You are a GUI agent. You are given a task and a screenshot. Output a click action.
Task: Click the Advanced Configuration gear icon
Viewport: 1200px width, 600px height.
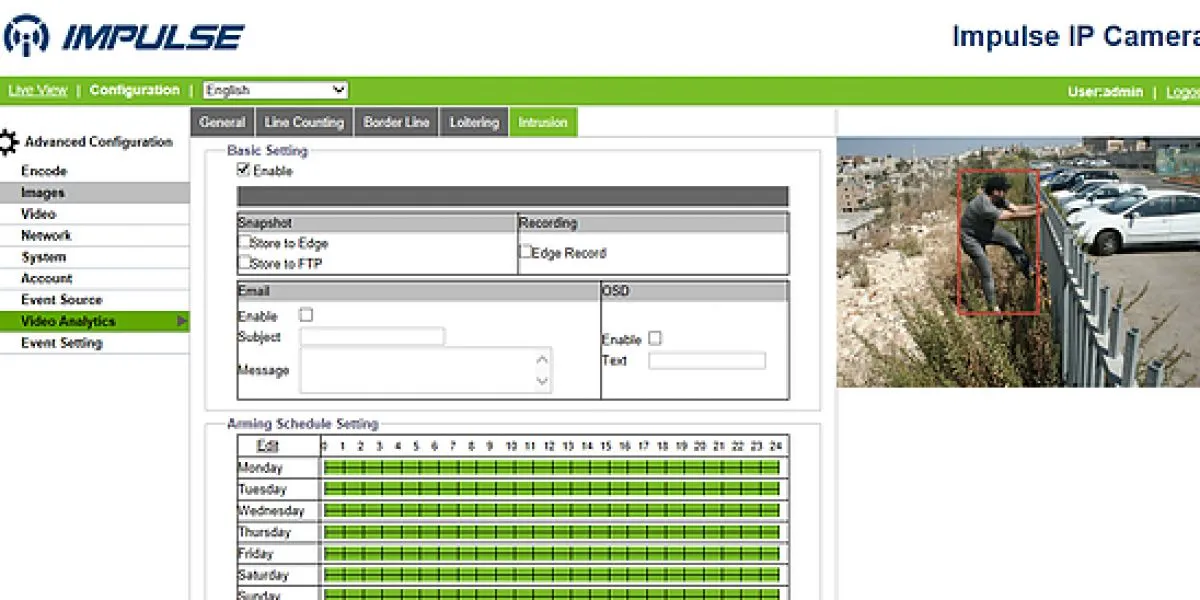(9, 143)
